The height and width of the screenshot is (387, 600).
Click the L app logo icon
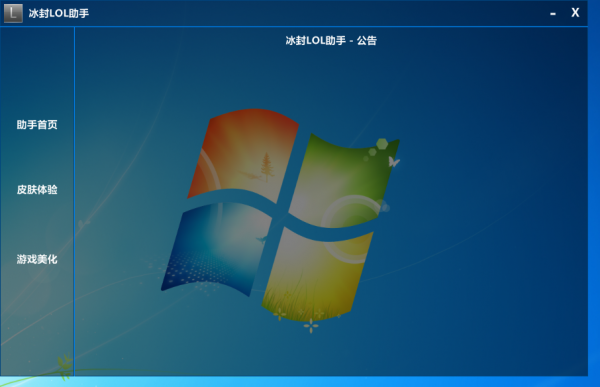pyautogui.click(x=13, y=13)
